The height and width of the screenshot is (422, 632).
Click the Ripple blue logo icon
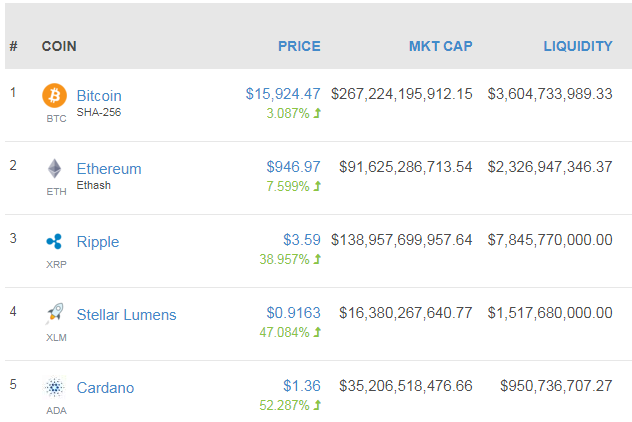(x=54, y=241)
